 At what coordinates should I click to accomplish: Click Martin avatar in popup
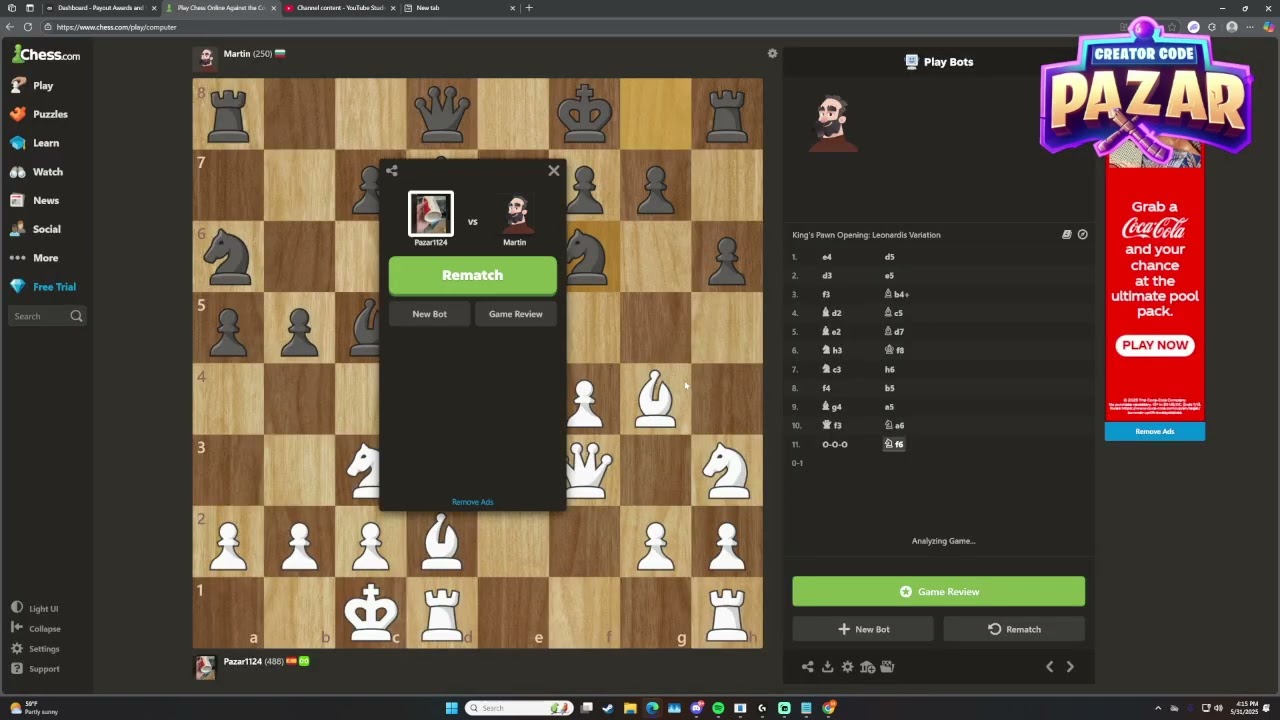tap(515, 213)
